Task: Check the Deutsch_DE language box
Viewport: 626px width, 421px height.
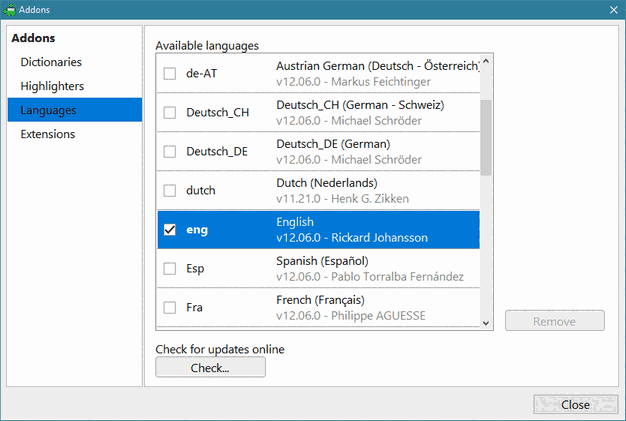Action: 169,151
